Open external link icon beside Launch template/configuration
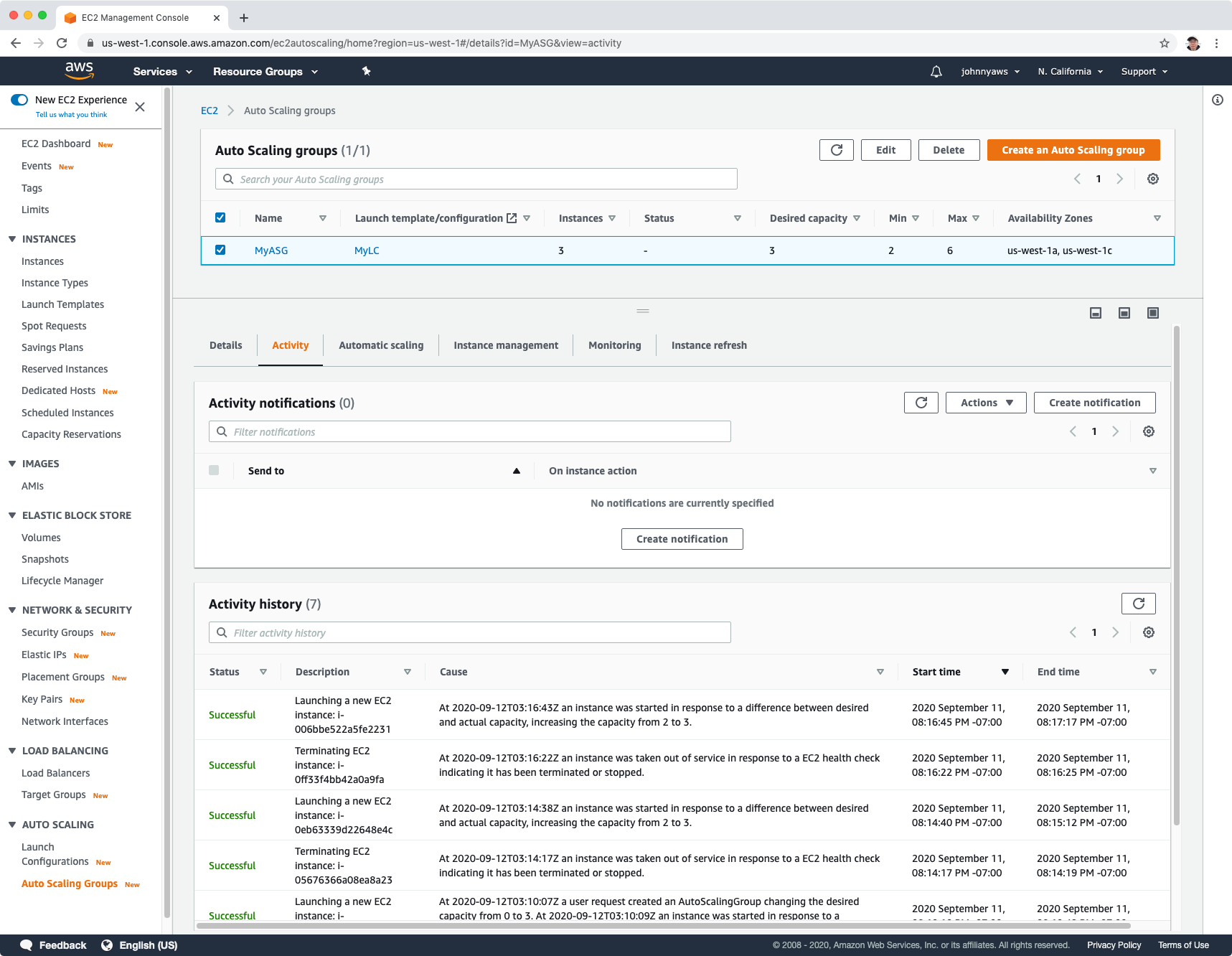Screen dimensions: 1232x956 [512, 218]
